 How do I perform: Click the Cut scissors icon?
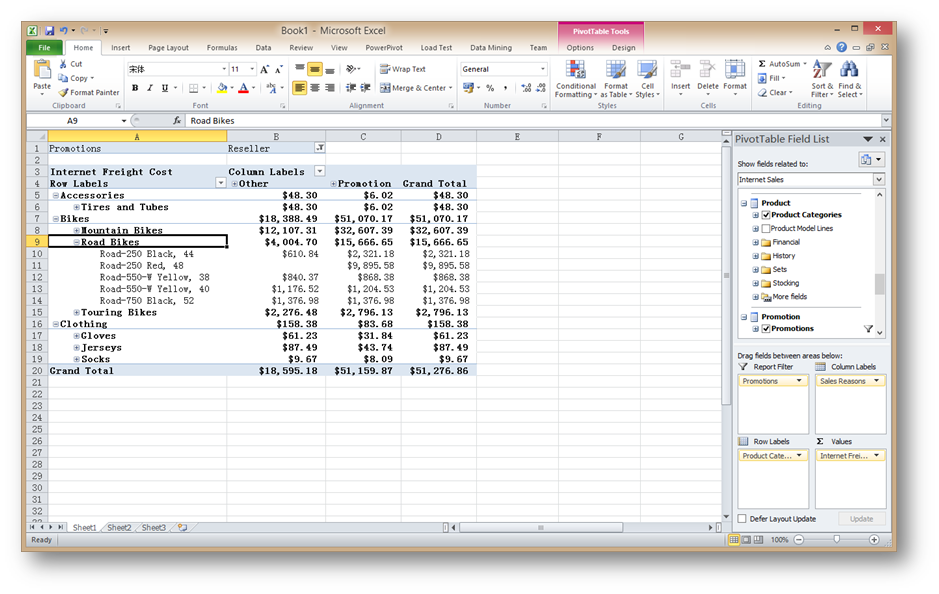(x=63, y=63)
